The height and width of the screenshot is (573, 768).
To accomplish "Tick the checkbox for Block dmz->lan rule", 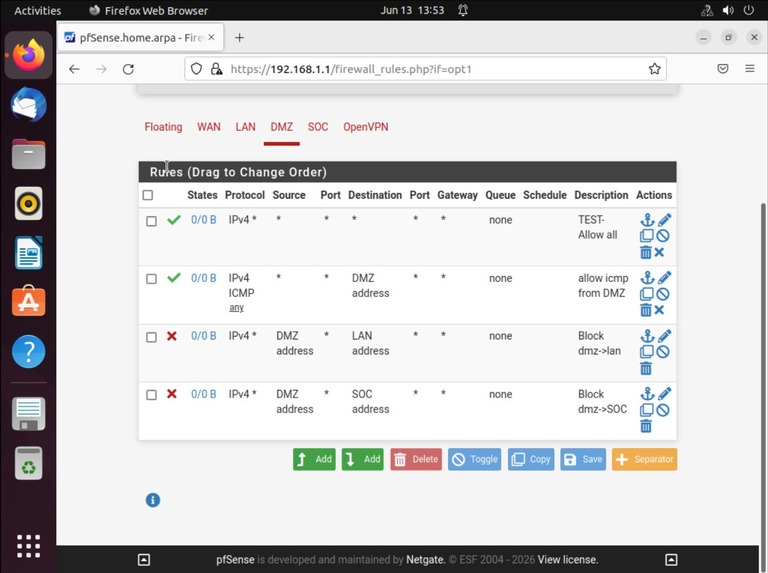I will pyautogui.click(x=151, y=337).
